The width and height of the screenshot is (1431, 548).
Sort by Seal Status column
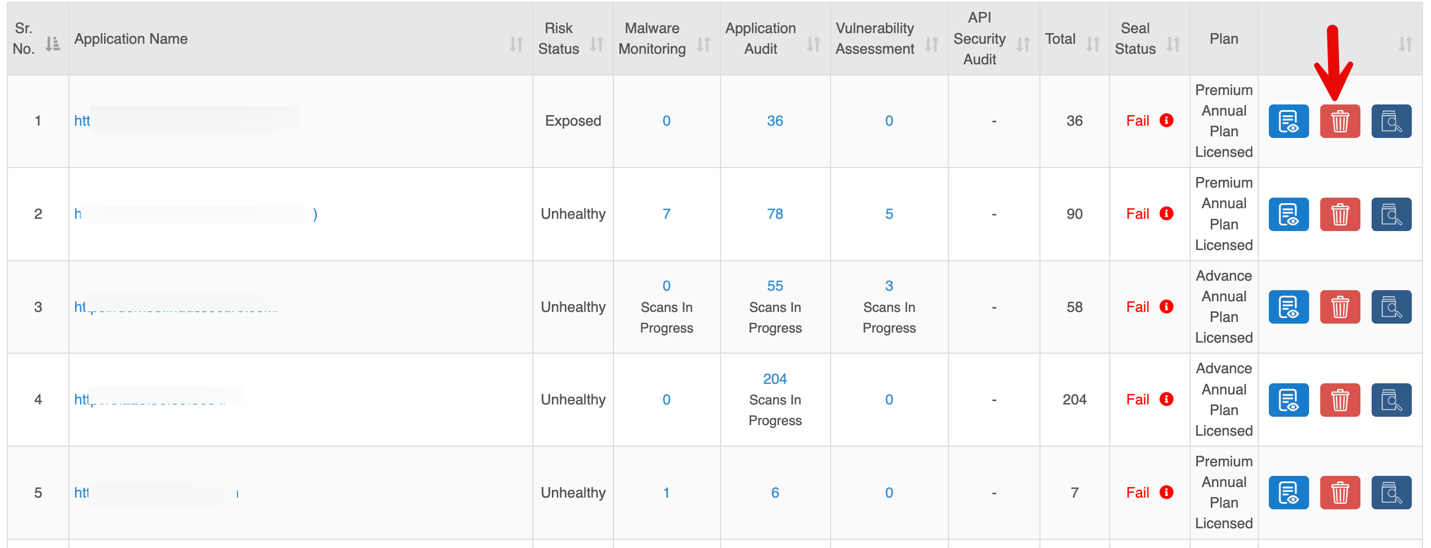tap(1174, 44)
